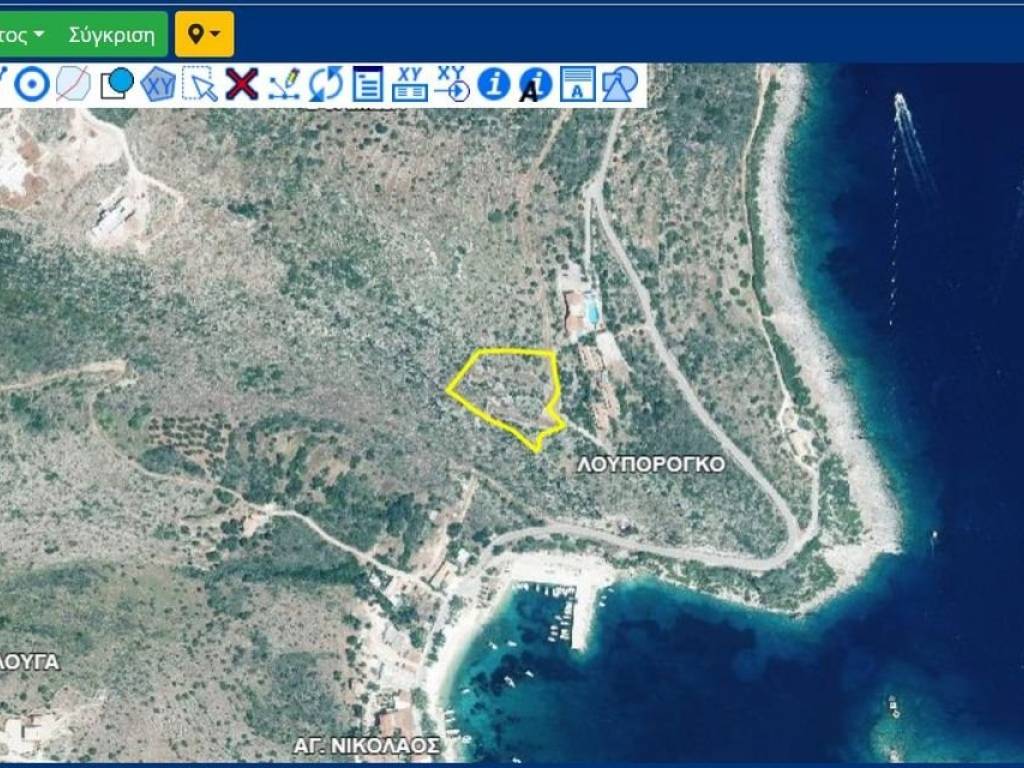Click inside the yellow outlined land parcel

click(507, 390)
